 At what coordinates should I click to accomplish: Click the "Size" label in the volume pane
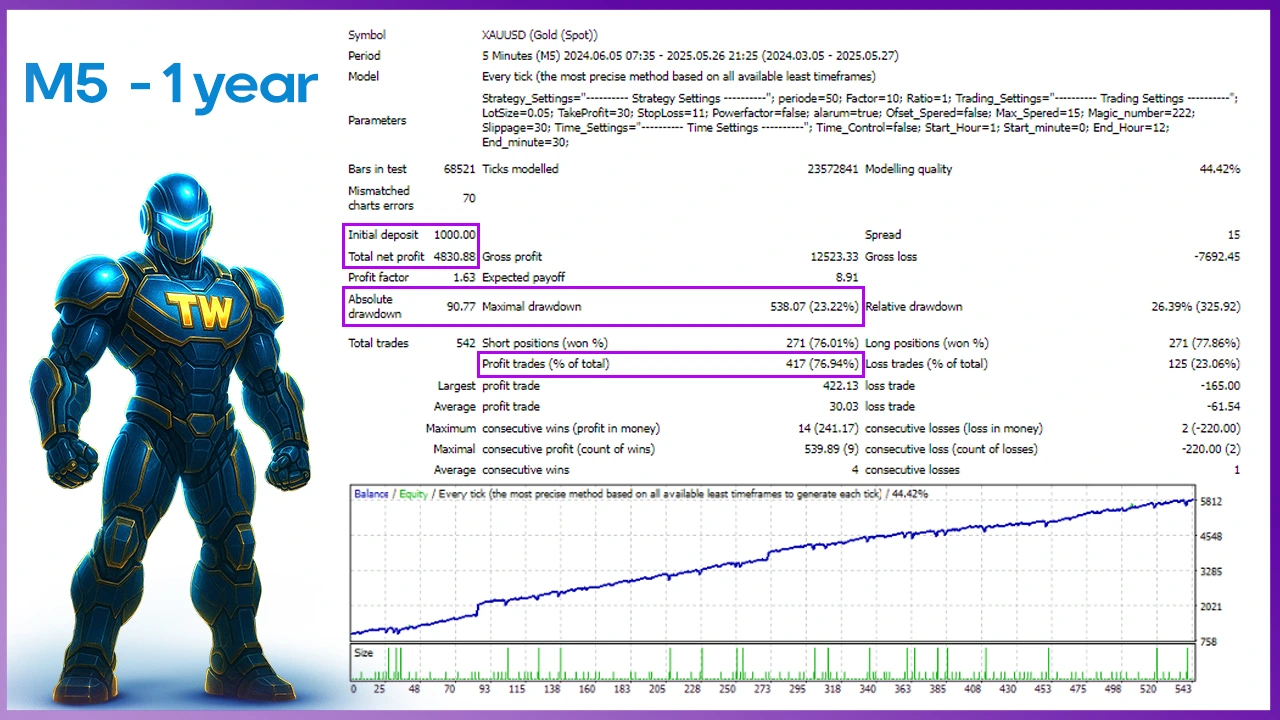pos(364,653)
